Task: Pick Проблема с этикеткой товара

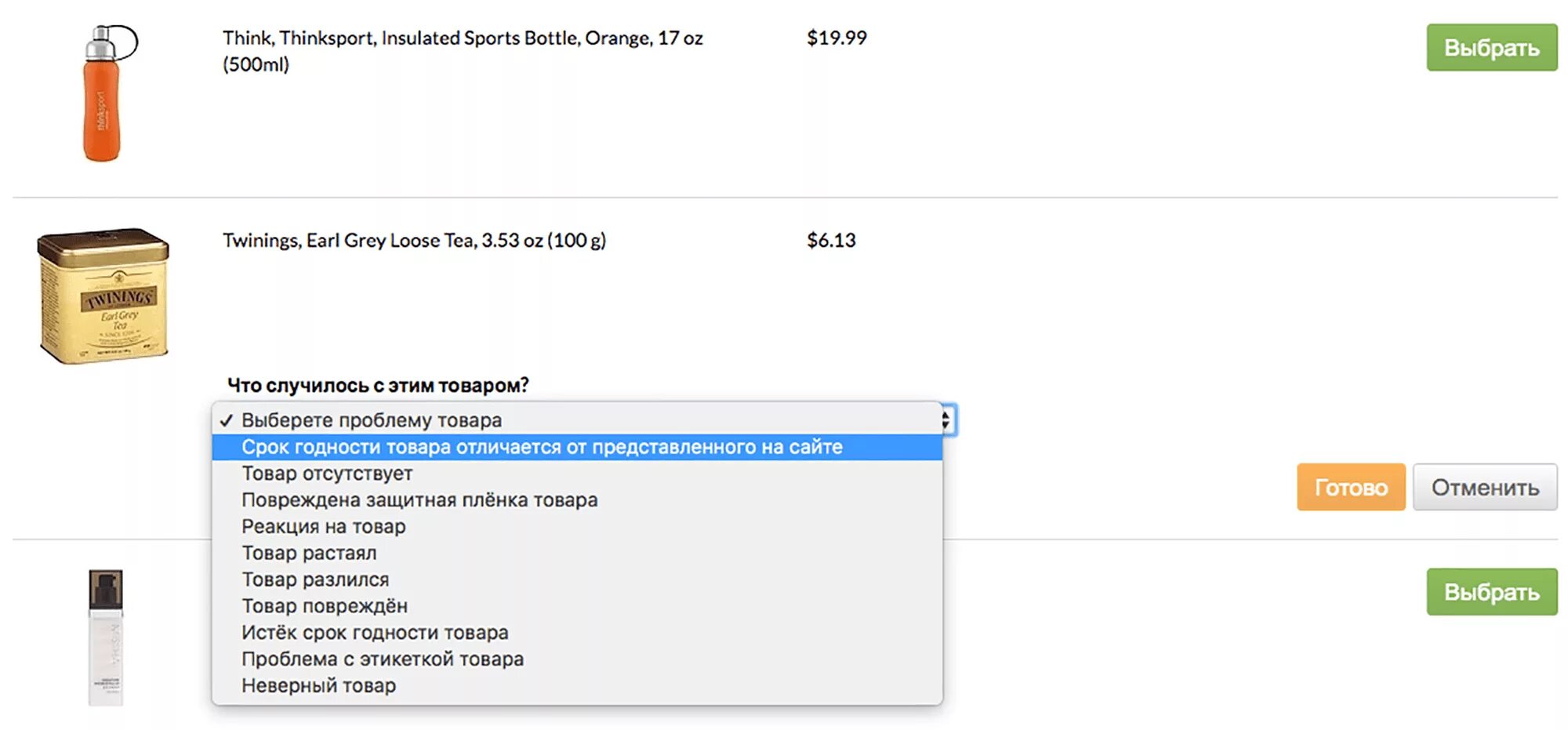Action: [383, 659]
